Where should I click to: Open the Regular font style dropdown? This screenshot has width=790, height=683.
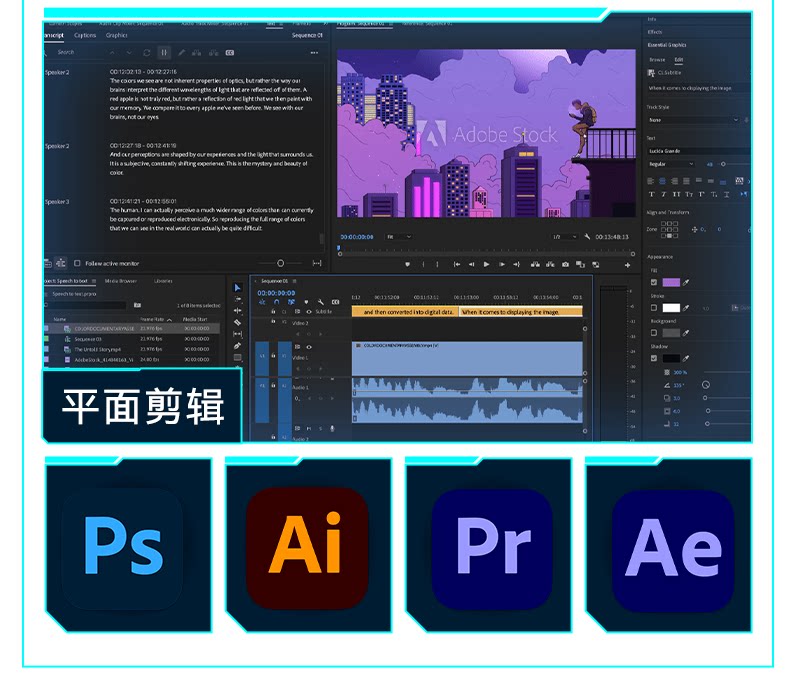click(672, 164)
